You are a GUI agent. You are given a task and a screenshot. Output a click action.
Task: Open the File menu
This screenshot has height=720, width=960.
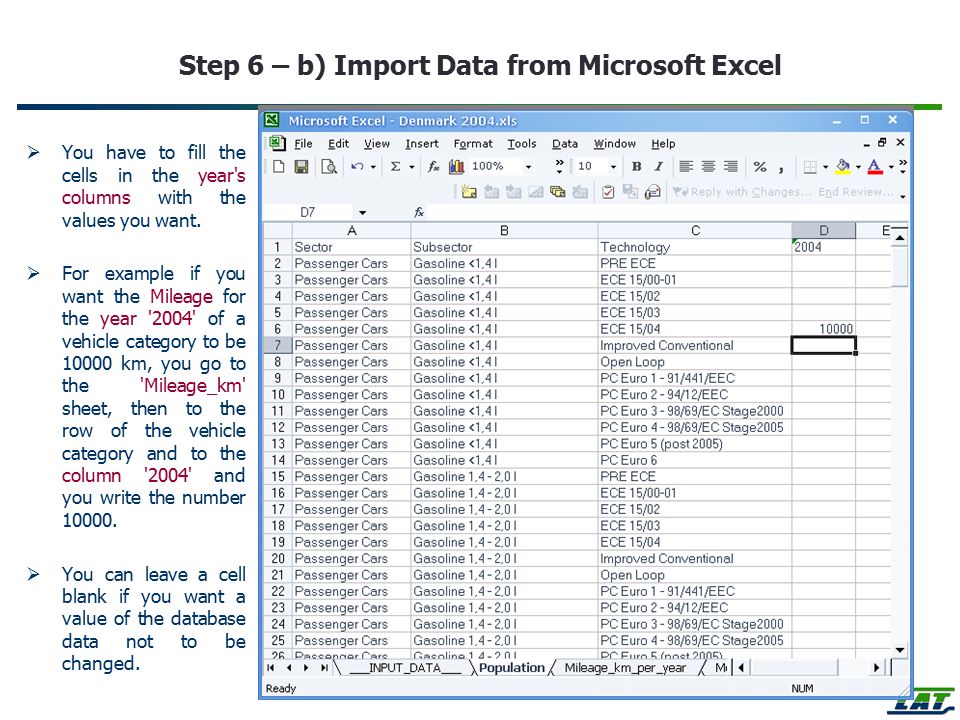click(303, 144)
